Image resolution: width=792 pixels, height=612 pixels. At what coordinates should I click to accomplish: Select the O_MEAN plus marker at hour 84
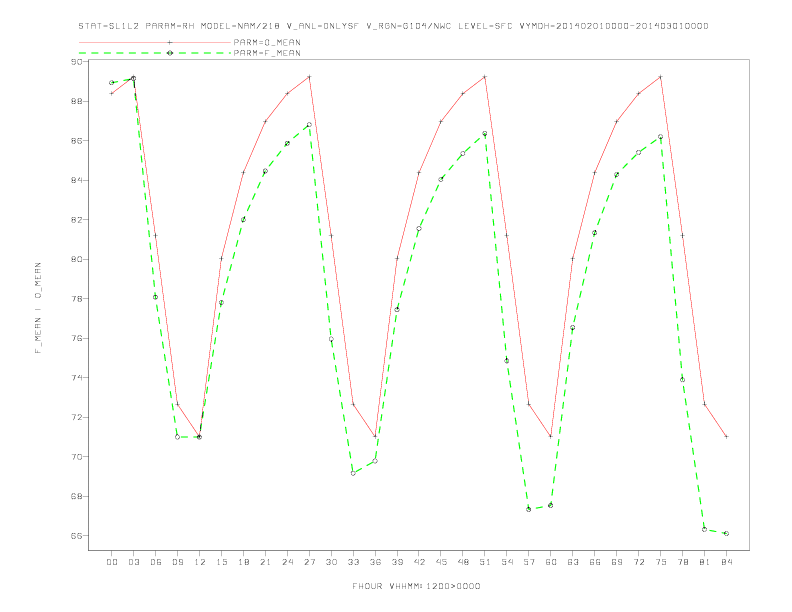(726, 436)
